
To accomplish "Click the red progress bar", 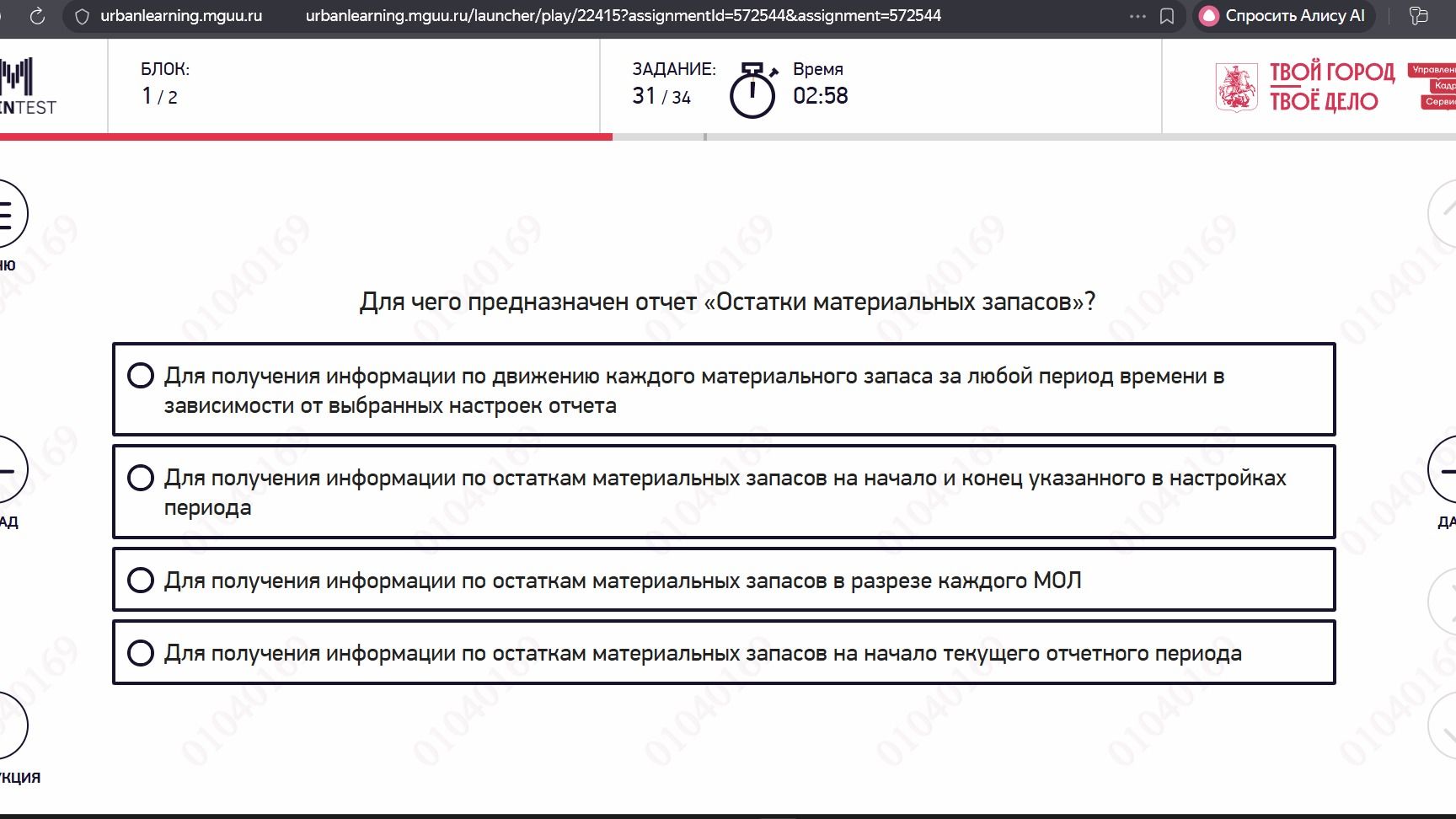I will (306, 136).
